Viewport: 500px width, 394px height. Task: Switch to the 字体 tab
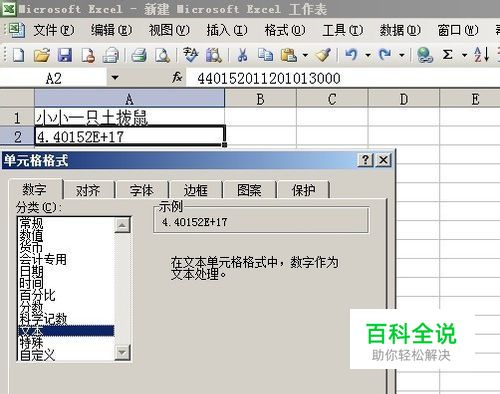click(x=142, y=190)
